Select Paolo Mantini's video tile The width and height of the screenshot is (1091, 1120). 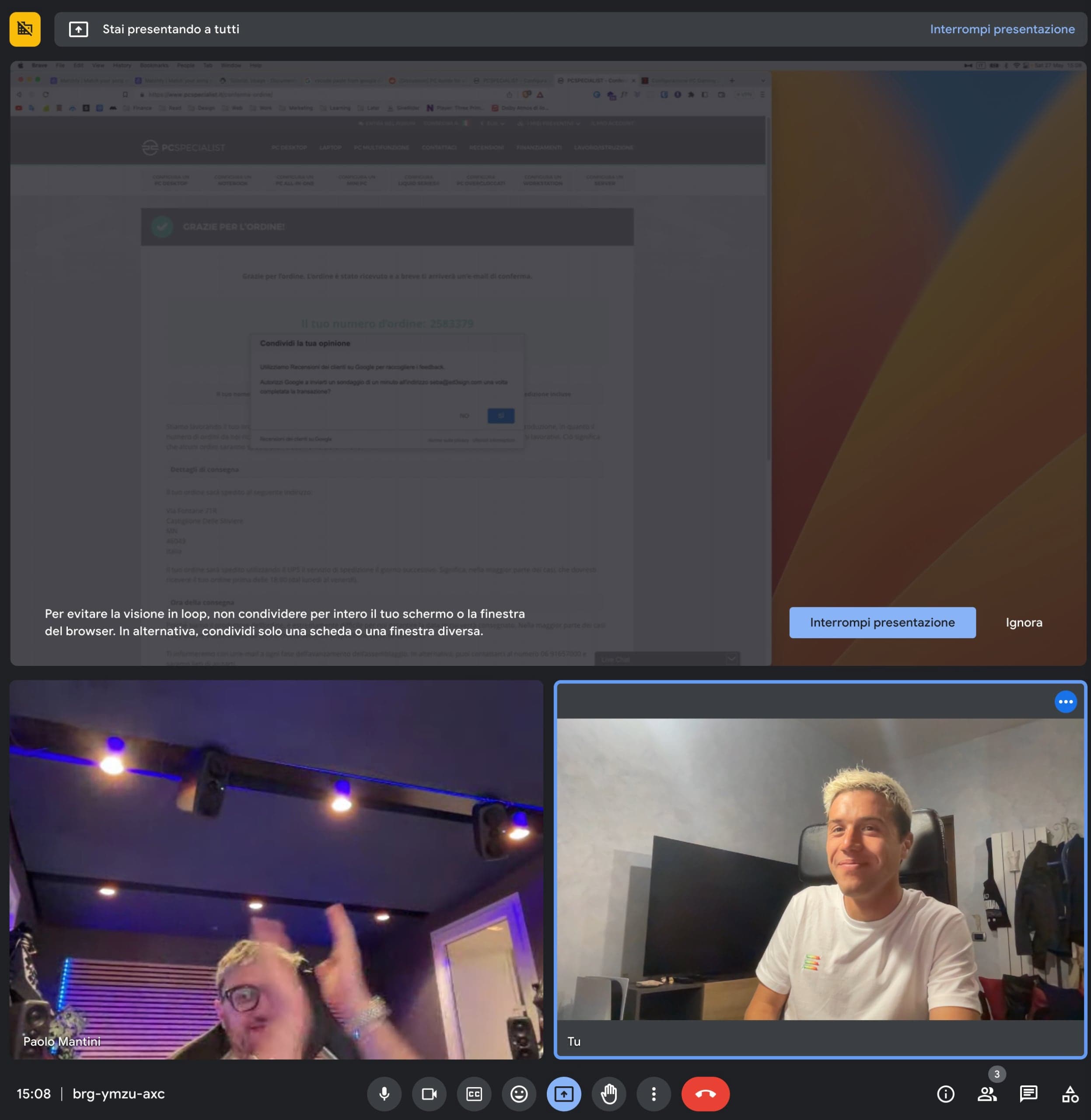[x=276, y=869]
